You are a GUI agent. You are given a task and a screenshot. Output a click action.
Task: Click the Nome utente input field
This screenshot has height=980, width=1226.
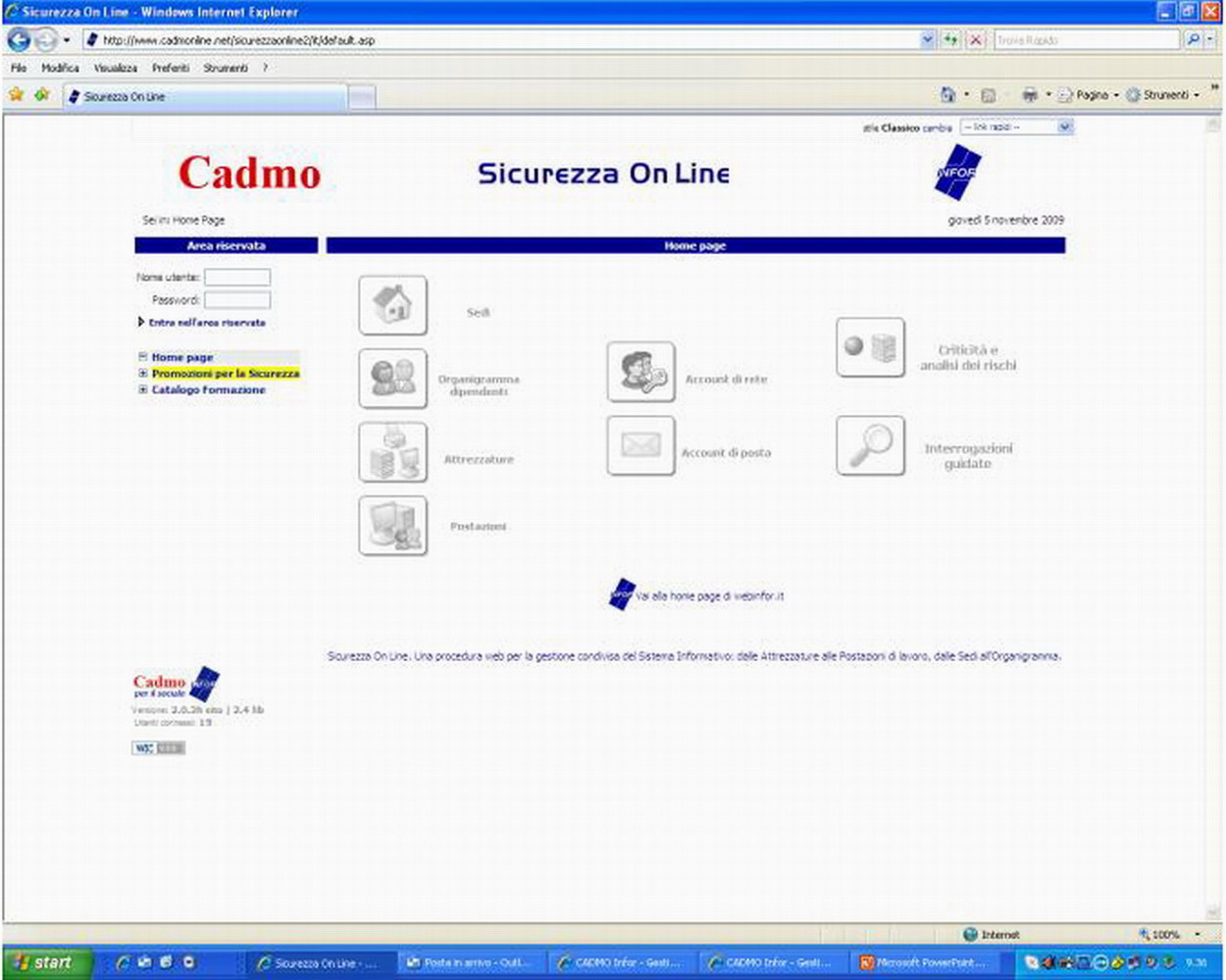237,278
